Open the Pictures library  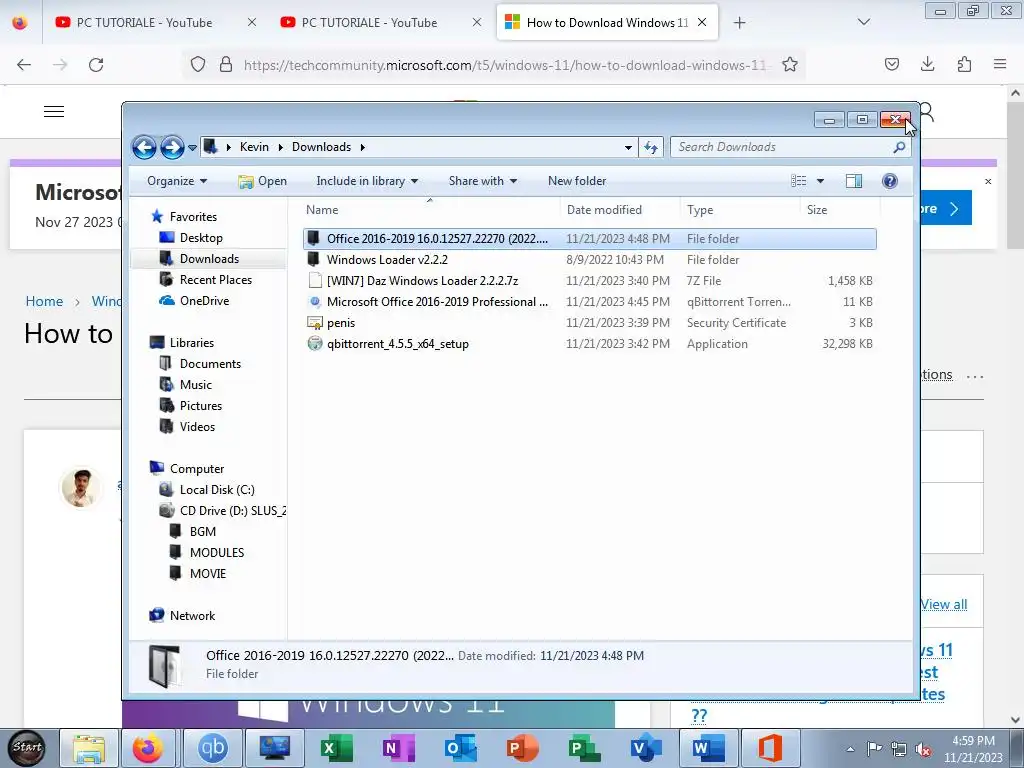200,406
